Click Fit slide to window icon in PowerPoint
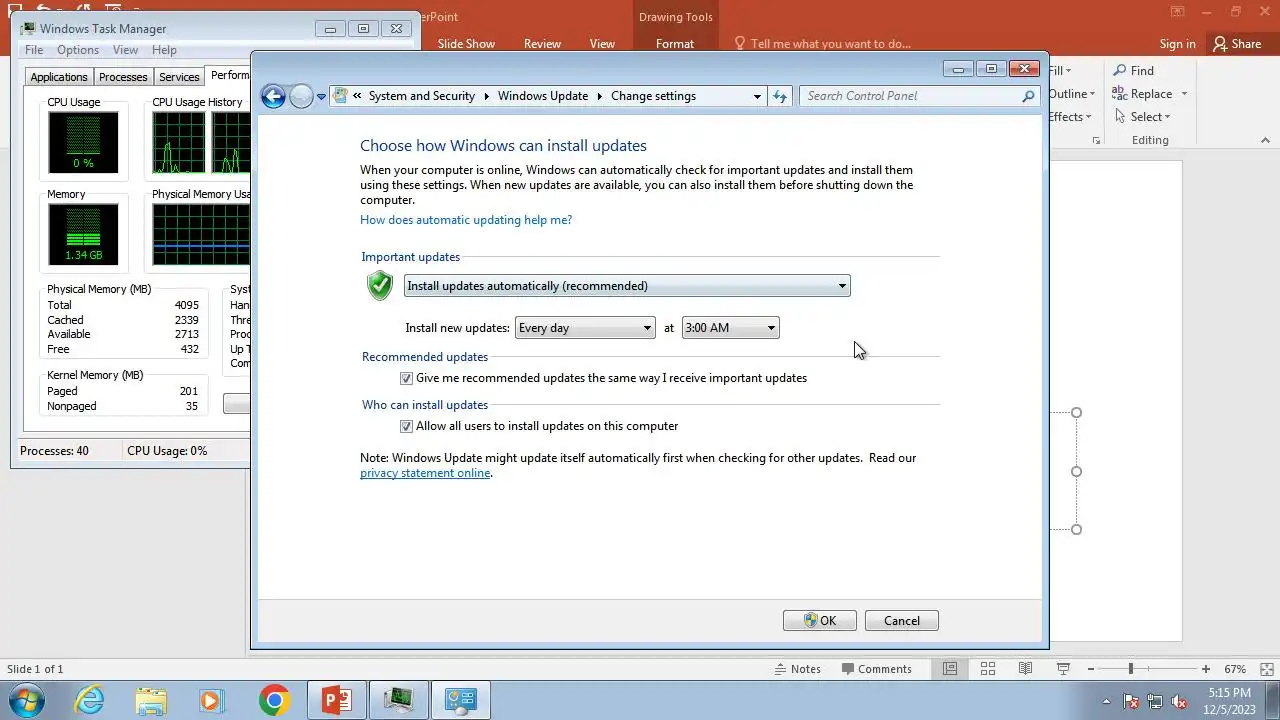1280x720 pixels. [1266, 669]
